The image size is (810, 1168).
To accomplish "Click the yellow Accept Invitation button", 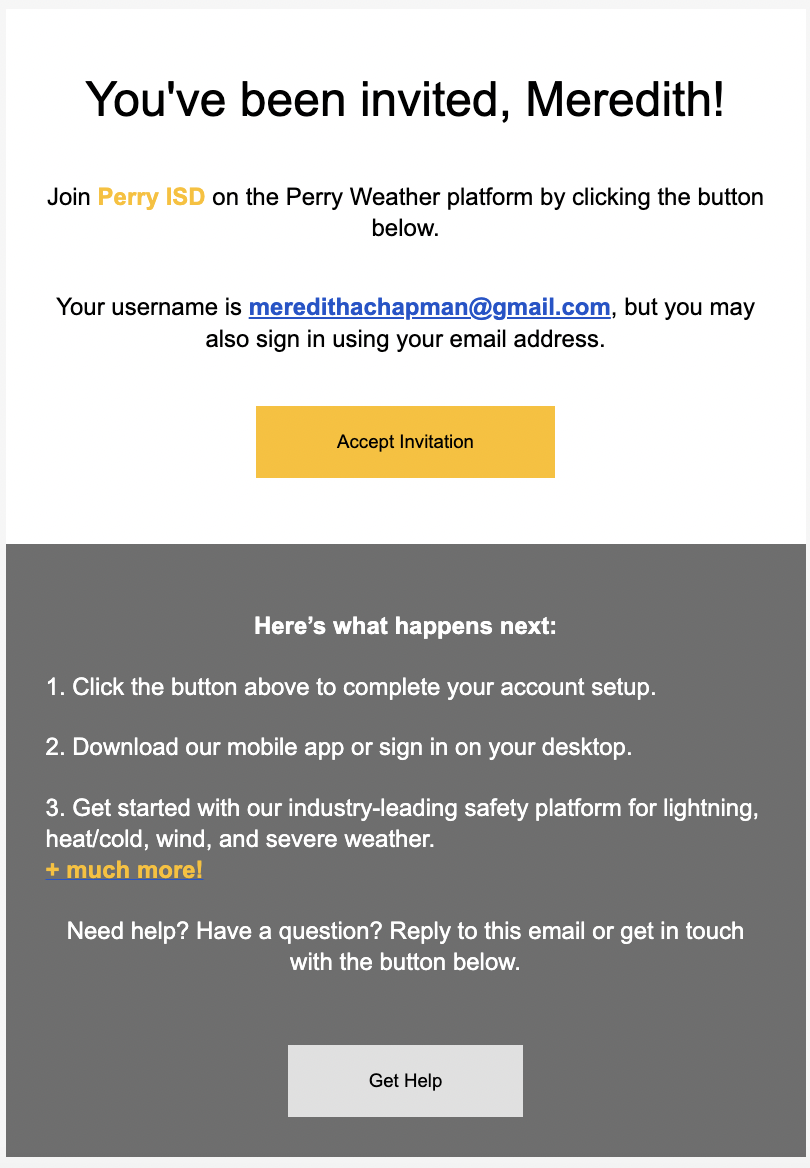I will [405, 442].
